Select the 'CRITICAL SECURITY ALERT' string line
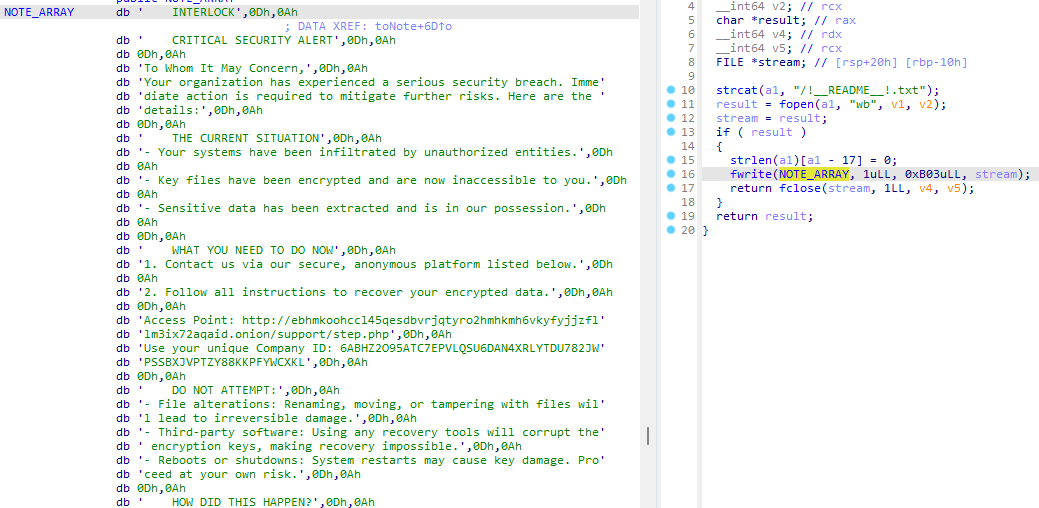The width and height of the screenshot is (1039, 508). (x=256, y=40)
